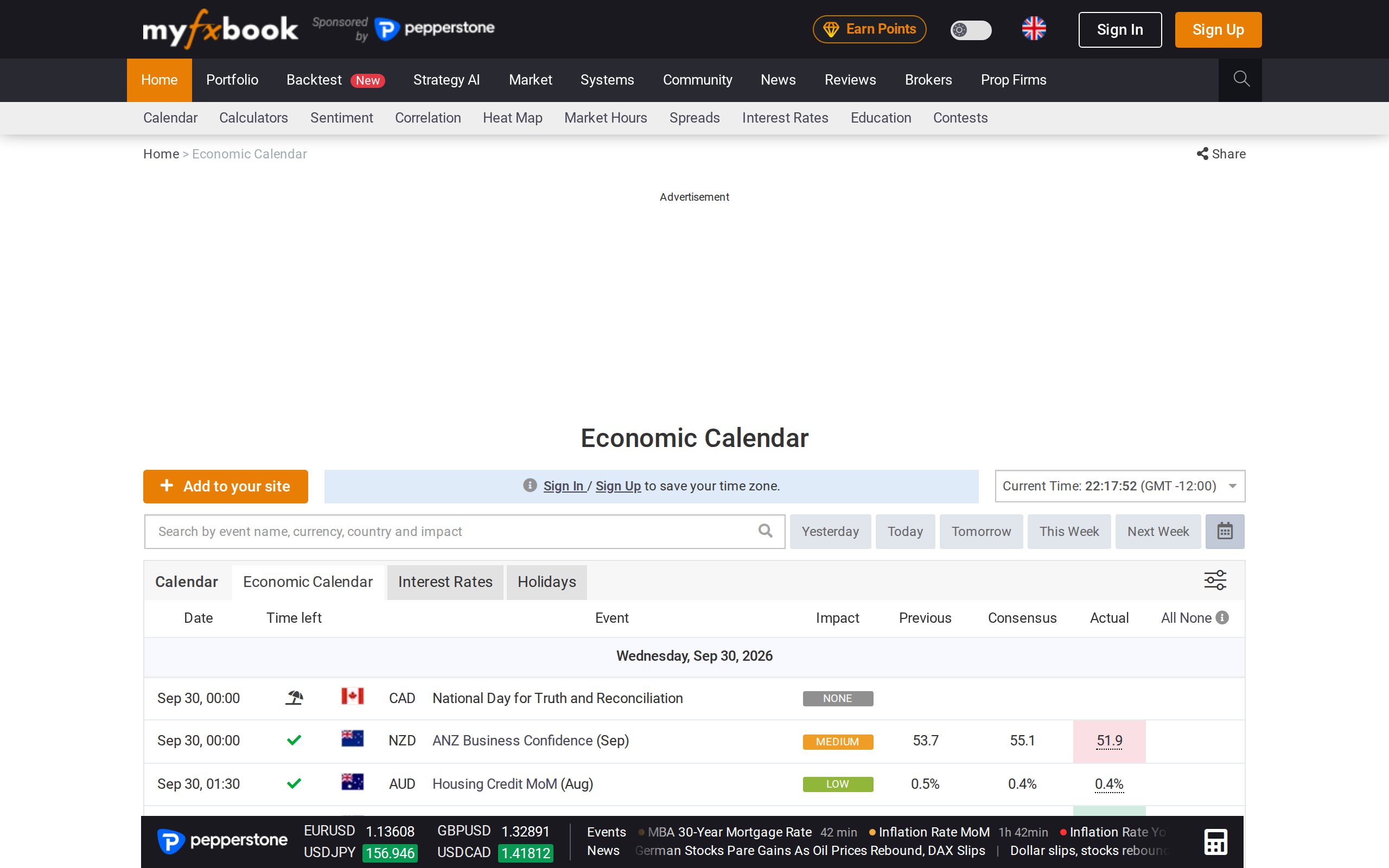This screenshot has height=868, width=1389.
Task: Click the Australia flag in AUD row
Action: (x=352, y=782)
